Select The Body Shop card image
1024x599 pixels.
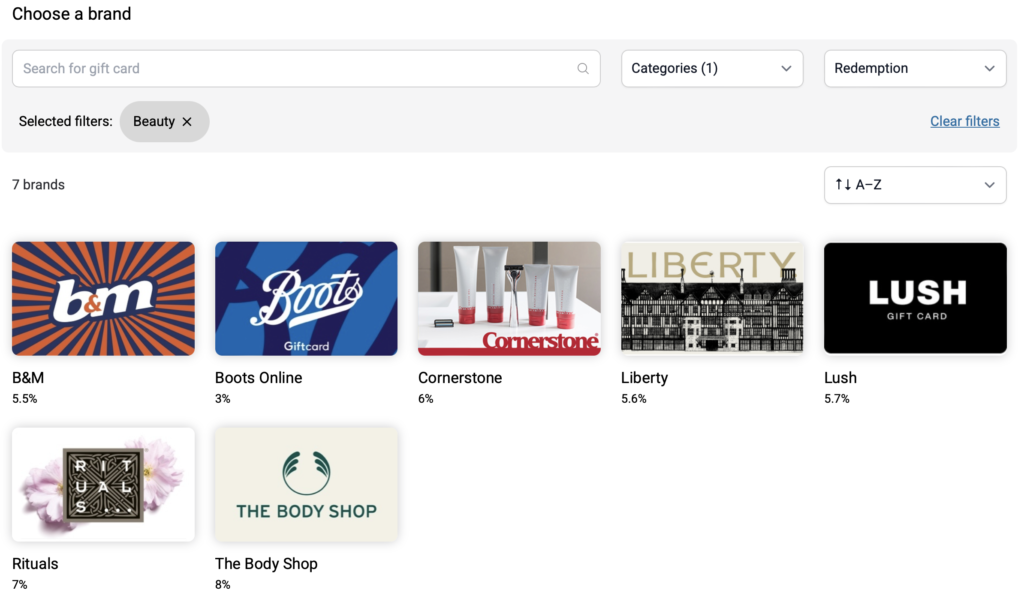(306, 485)
